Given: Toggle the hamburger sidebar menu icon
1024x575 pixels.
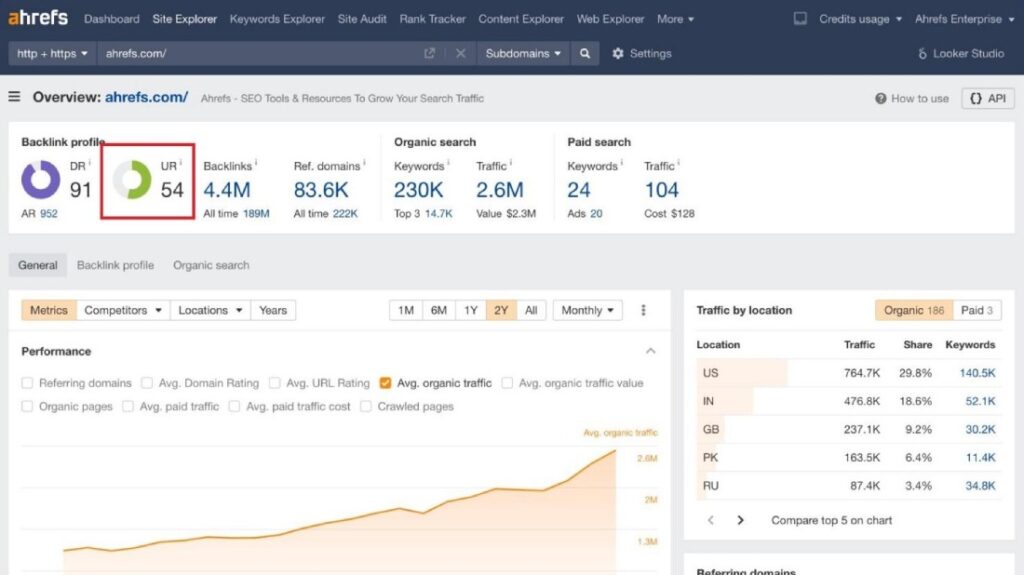Looking at the screenshot, I should coord(15,97).
